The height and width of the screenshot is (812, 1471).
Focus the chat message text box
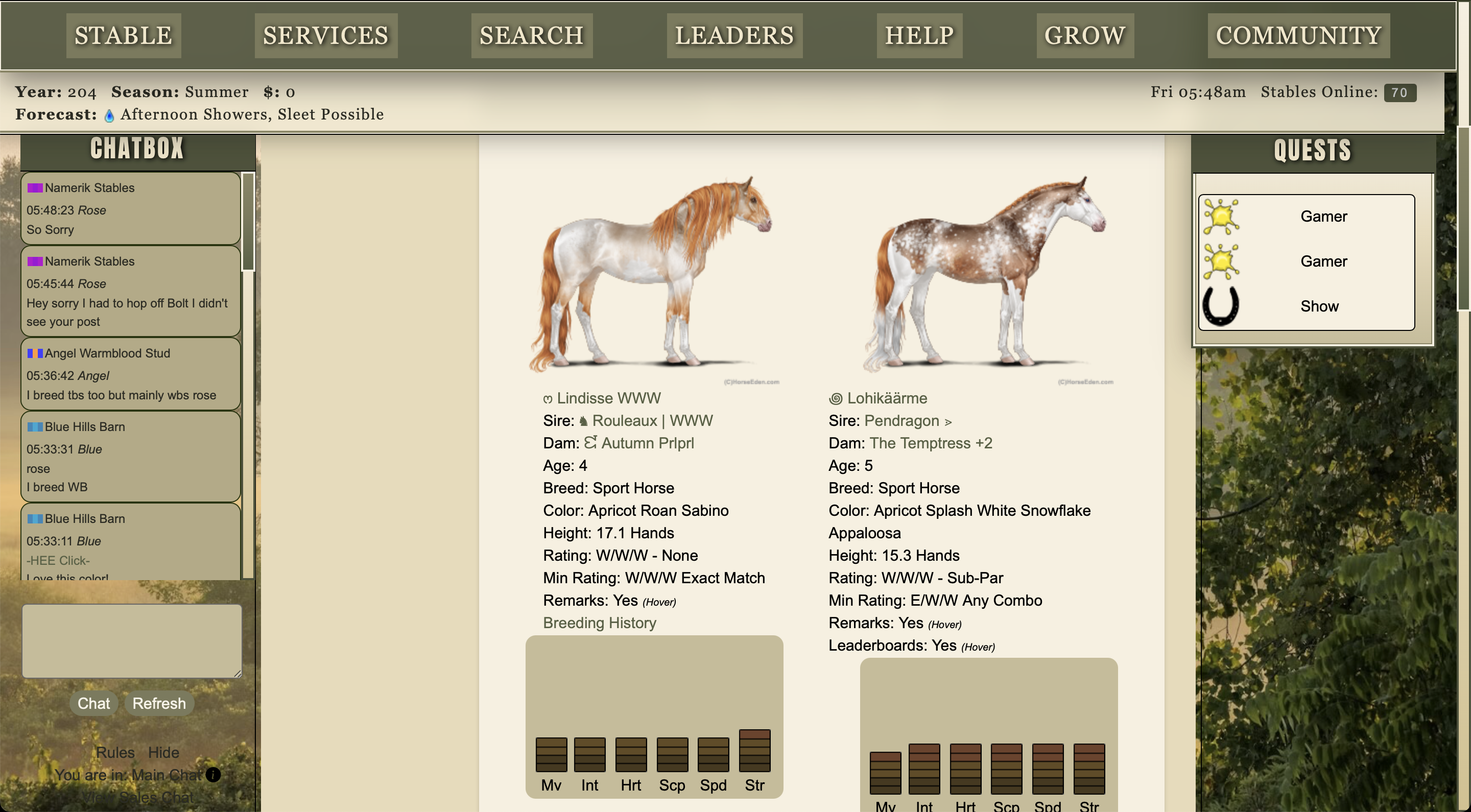[x=132, y=641]
